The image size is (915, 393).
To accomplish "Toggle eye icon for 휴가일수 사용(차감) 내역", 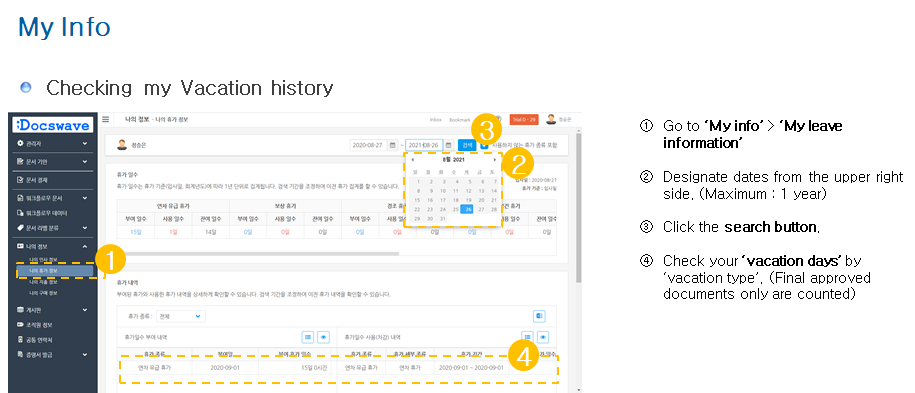I will (x=543, y=337).
